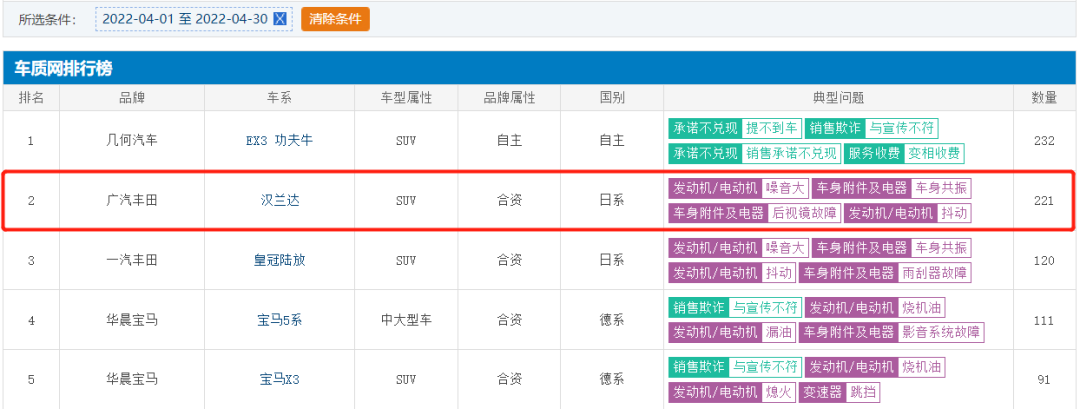The width and height of the screenshot is (1080, 409).
Task: Click the count value 111
Action: click(x=1044, y=320)
